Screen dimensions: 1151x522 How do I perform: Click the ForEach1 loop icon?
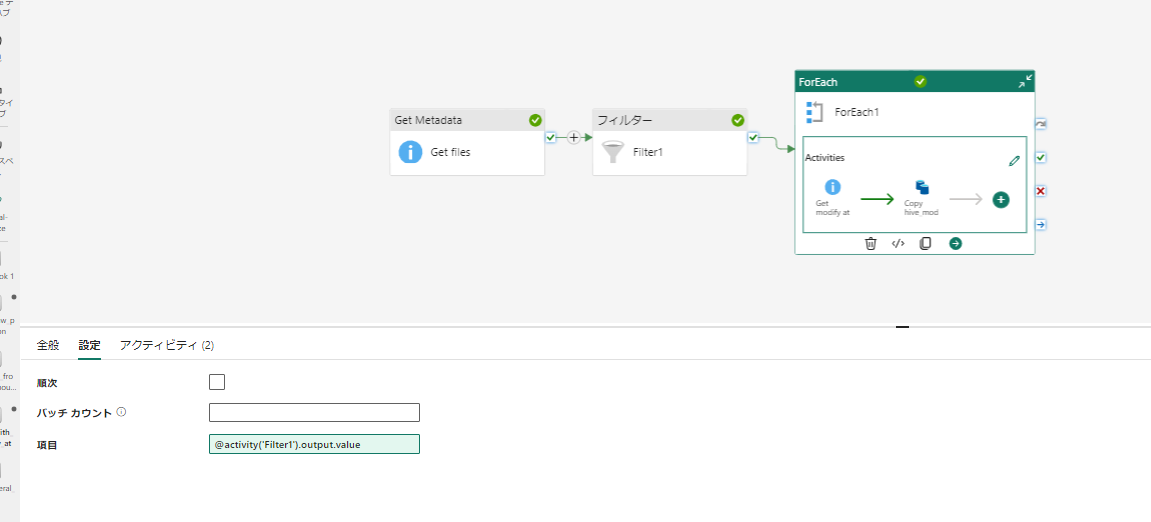click(x=815, y=112)
